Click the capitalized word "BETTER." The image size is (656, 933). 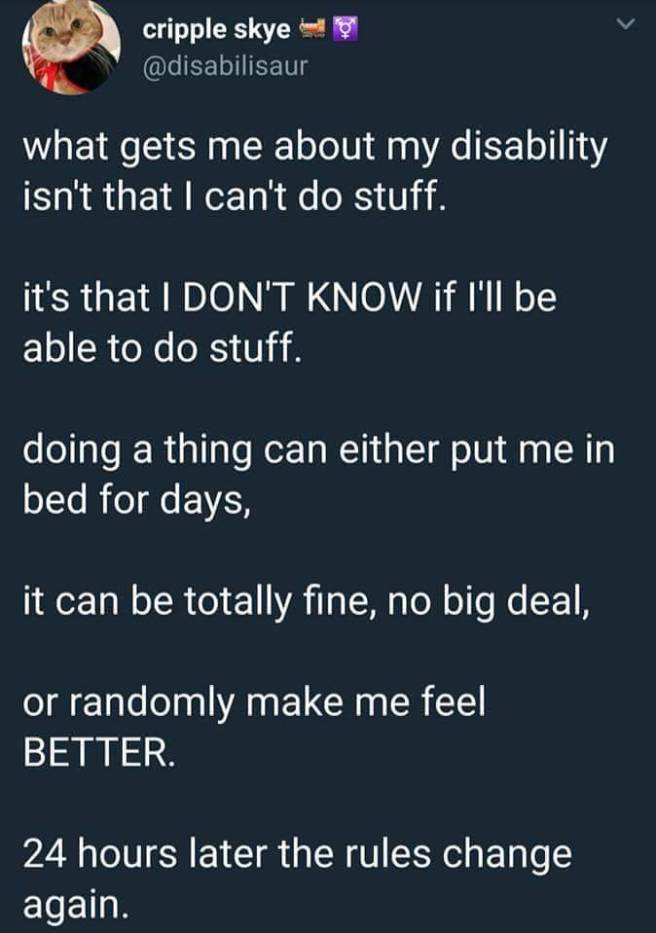[99, 752]
